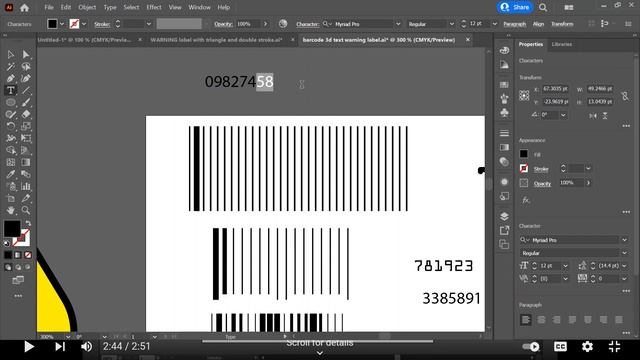640x360 pixels.
Task: Select the Line Segment tool
Action: 26,90
